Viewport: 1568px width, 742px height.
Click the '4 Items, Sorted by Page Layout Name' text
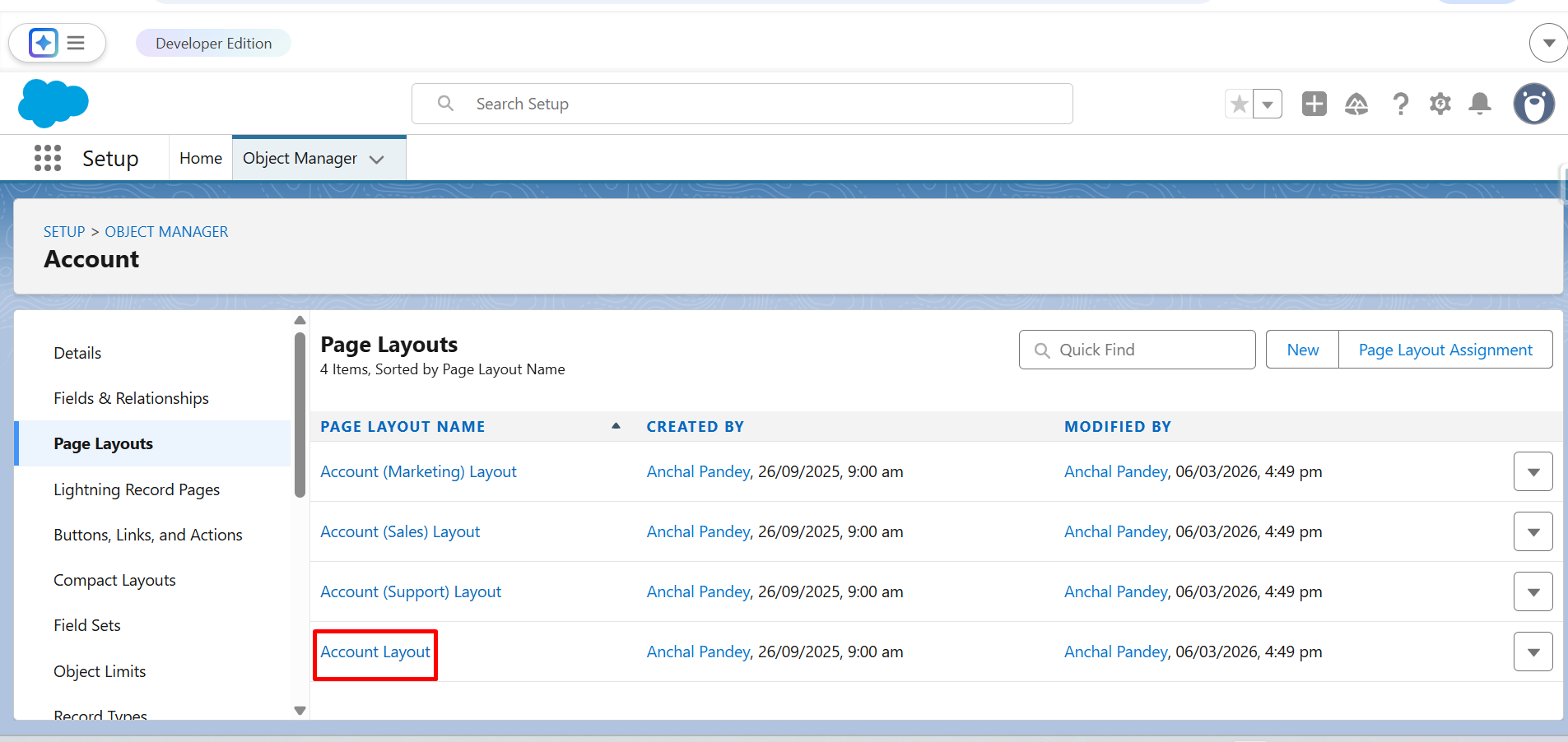[442, 369]
